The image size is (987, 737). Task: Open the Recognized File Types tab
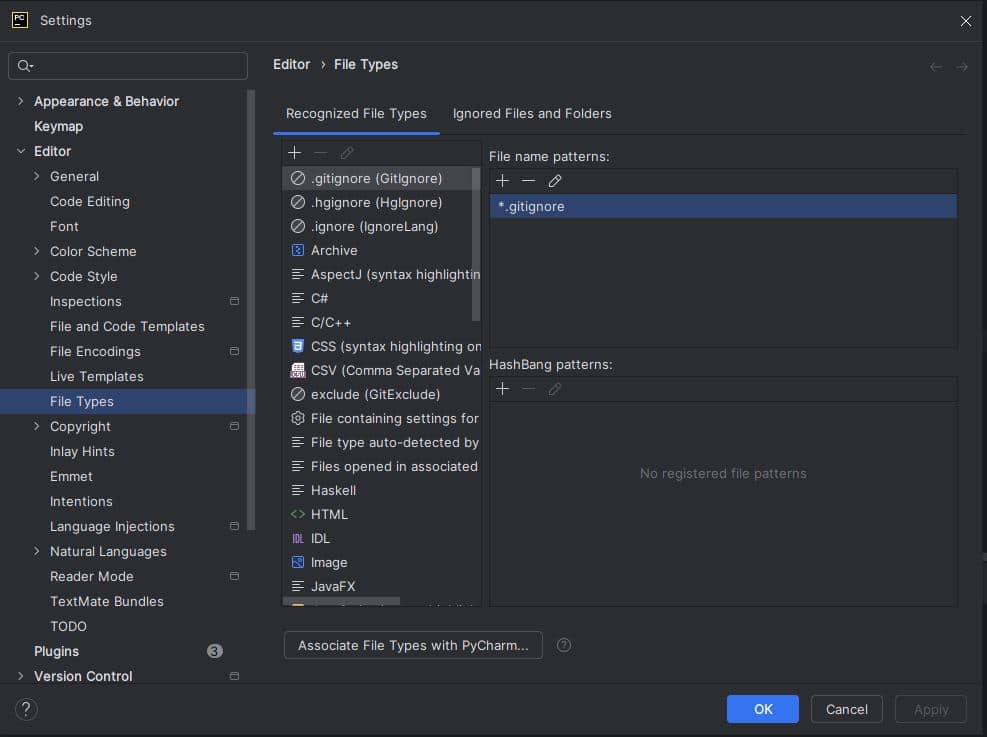pos(356,113)
